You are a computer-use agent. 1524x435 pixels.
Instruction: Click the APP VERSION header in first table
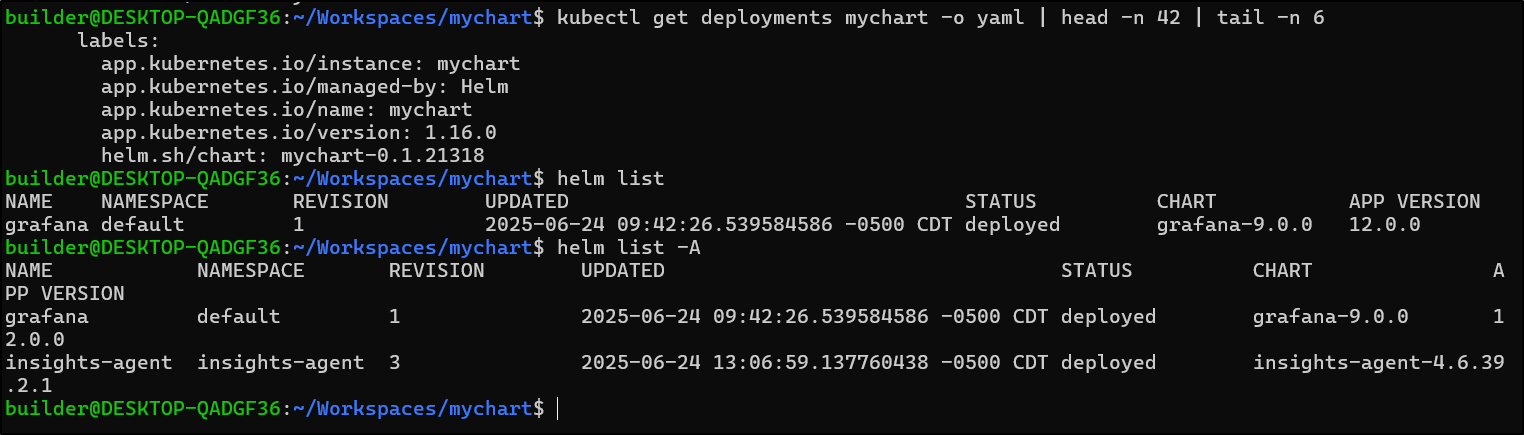(x=1414, y=201)
